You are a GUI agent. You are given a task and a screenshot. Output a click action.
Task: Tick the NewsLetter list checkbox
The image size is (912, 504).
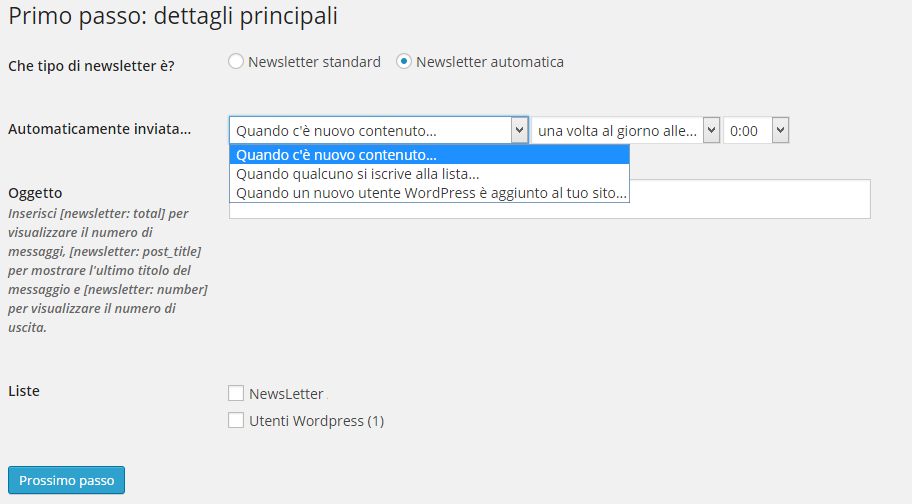[x=236, y=394]
